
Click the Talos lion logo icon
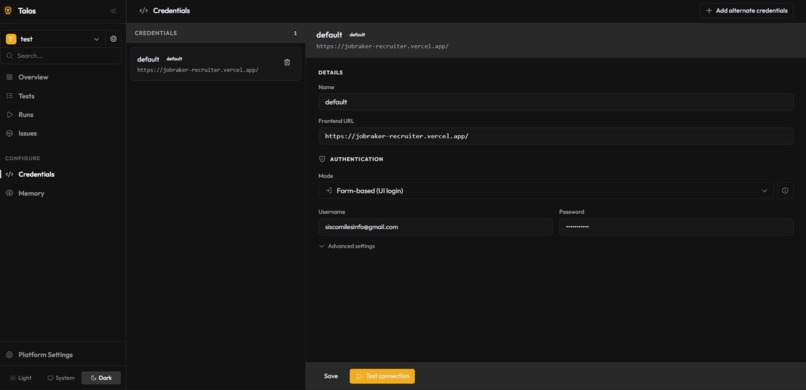click(x=8, y=11)
